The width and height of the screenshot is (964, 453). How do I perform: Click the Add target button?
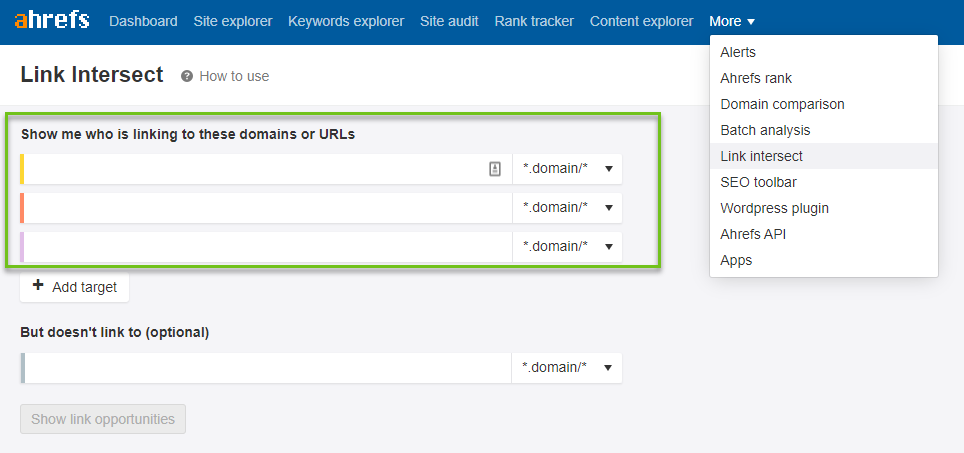74,287
